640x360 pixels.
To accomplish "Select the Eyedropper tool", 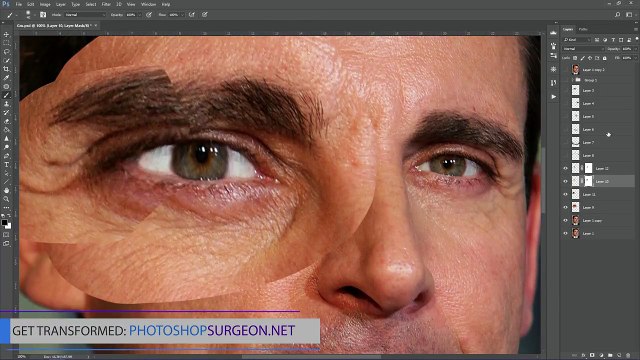I will pos(7,78).
